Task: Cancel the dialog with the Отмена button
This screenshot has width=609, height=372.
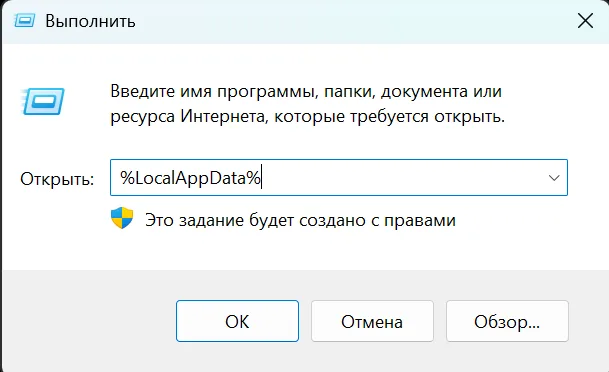Action: 372,321
